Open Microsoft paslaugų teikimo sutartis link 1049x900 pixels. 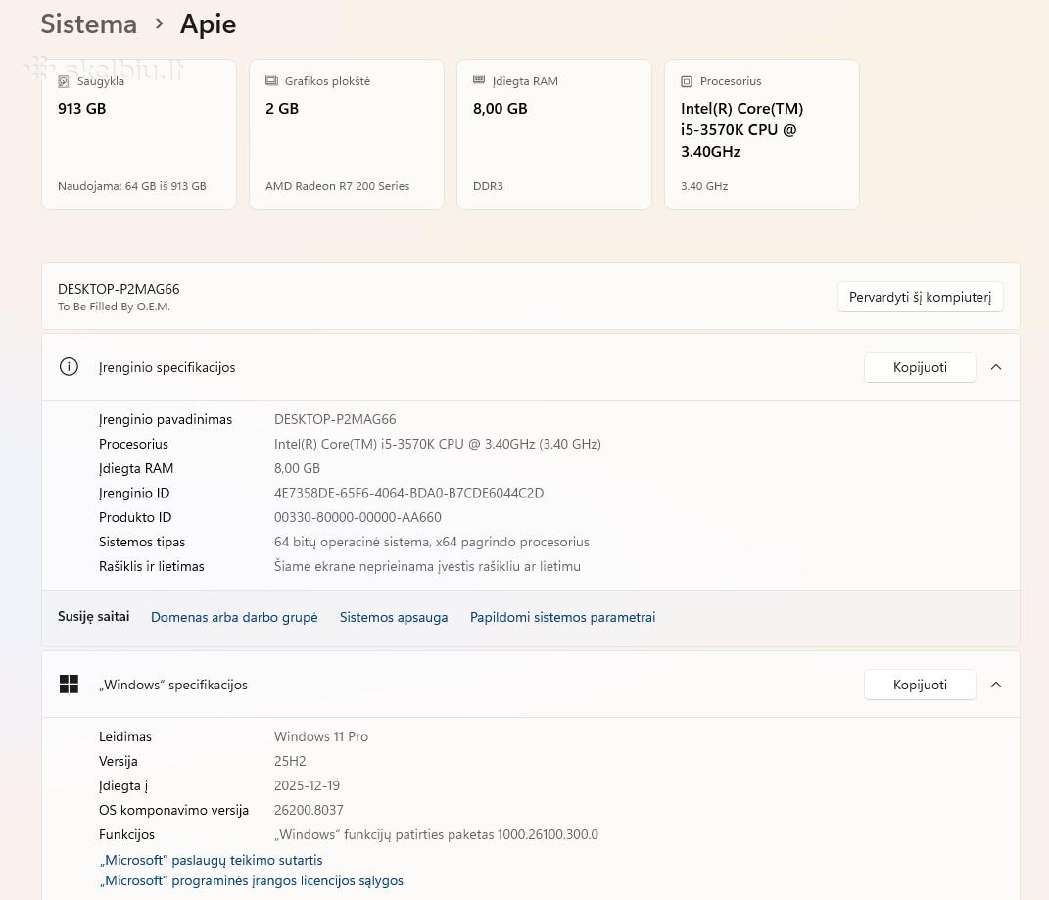211,860
